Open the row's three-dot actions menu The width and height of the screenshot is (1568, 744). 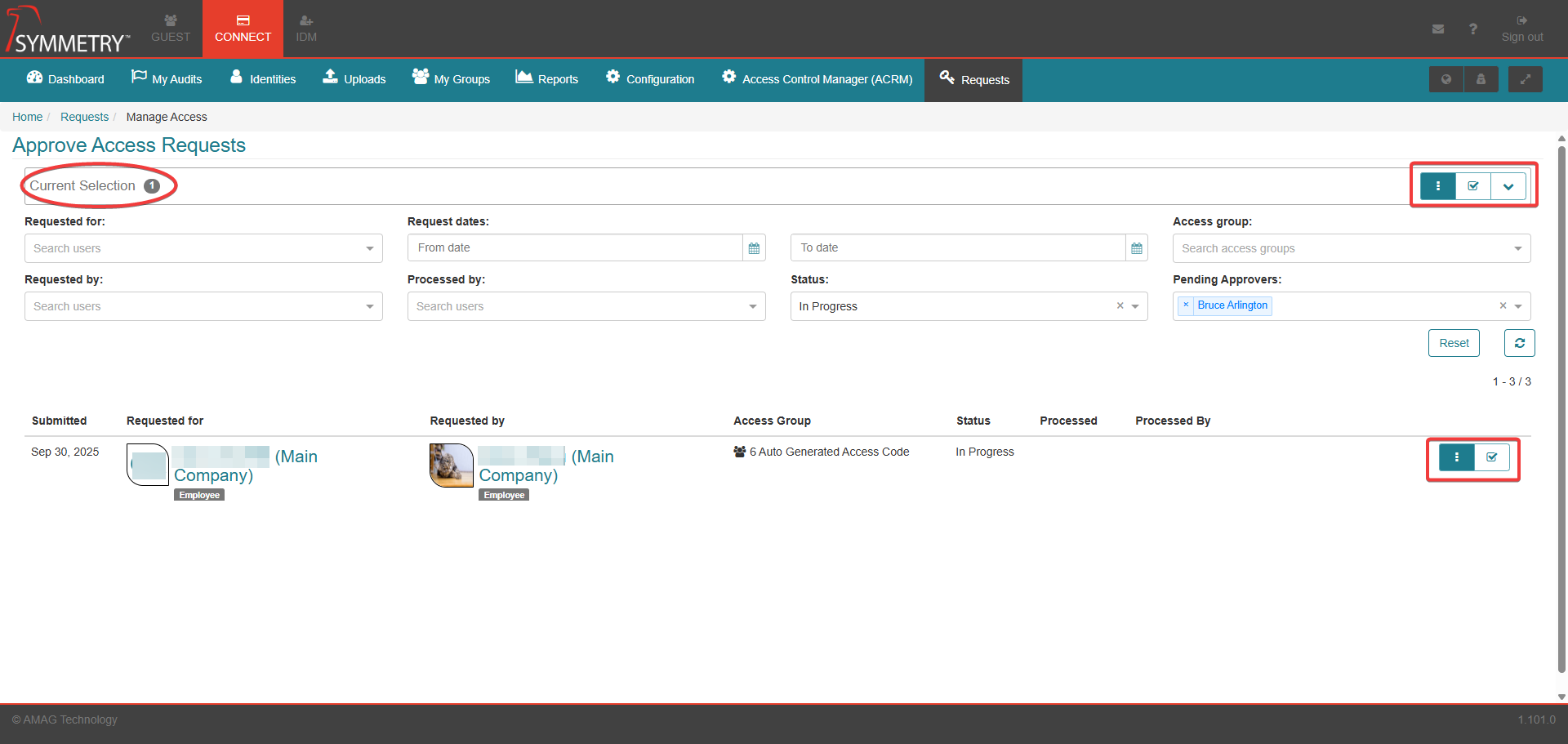pyautogui.click(x=1456, y=457)
